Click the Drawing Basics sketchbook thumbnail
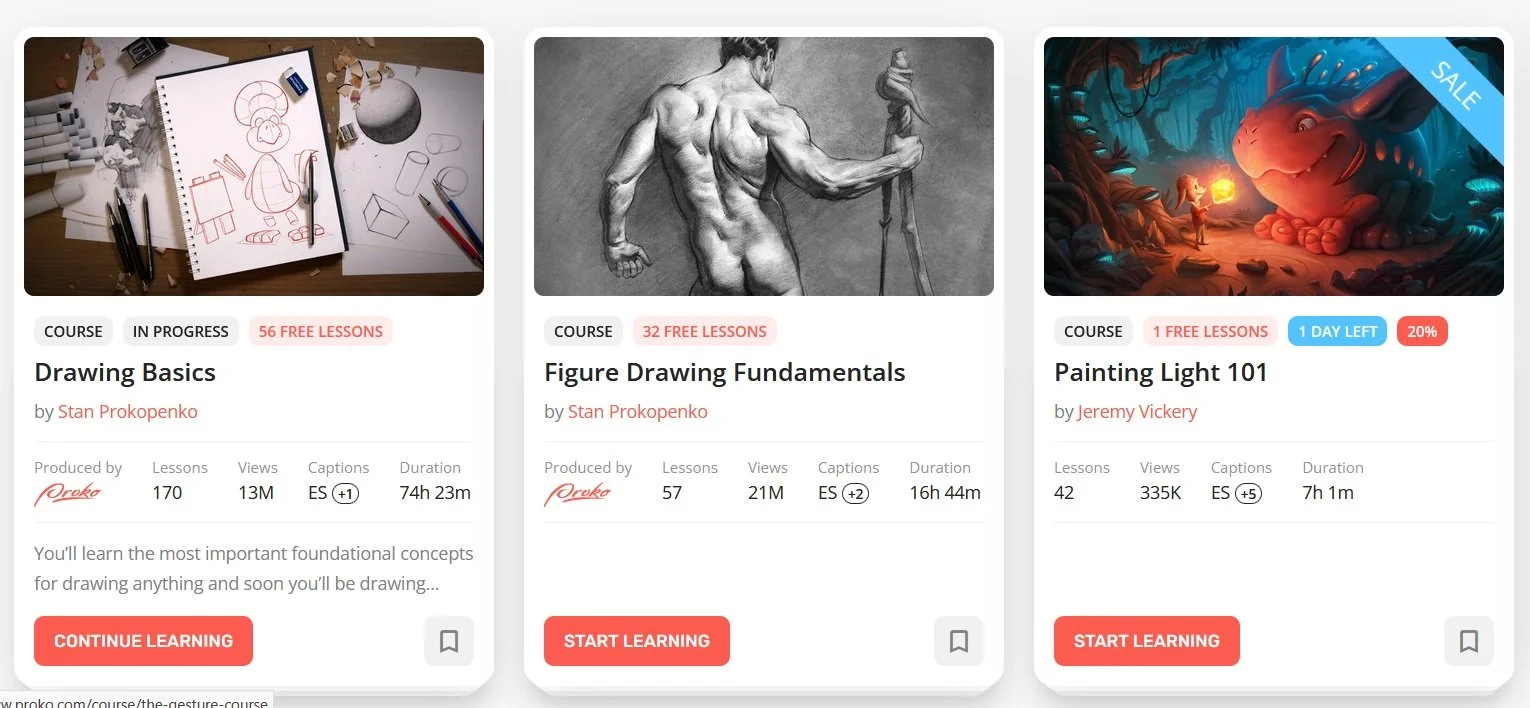This screenshot has width=1530, height=708. 254,166
